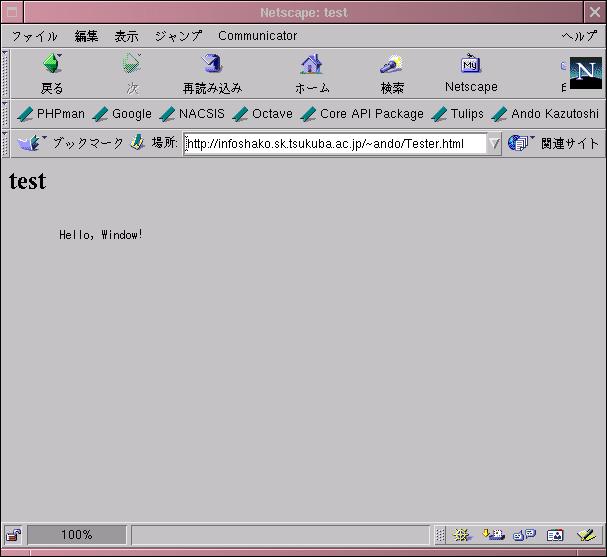Open Mail inbox from component bar
Screen dimensions: 607x557
tap(493, 535)
